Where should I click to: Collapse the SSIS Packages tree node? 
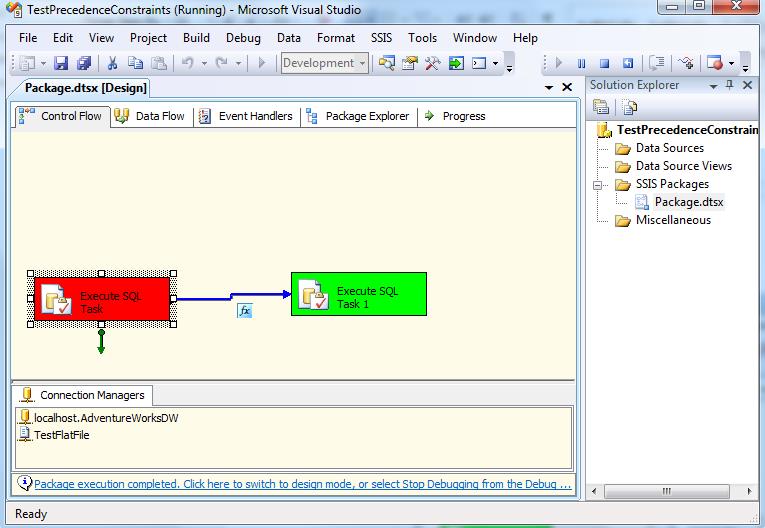click(x=599, y=184)
